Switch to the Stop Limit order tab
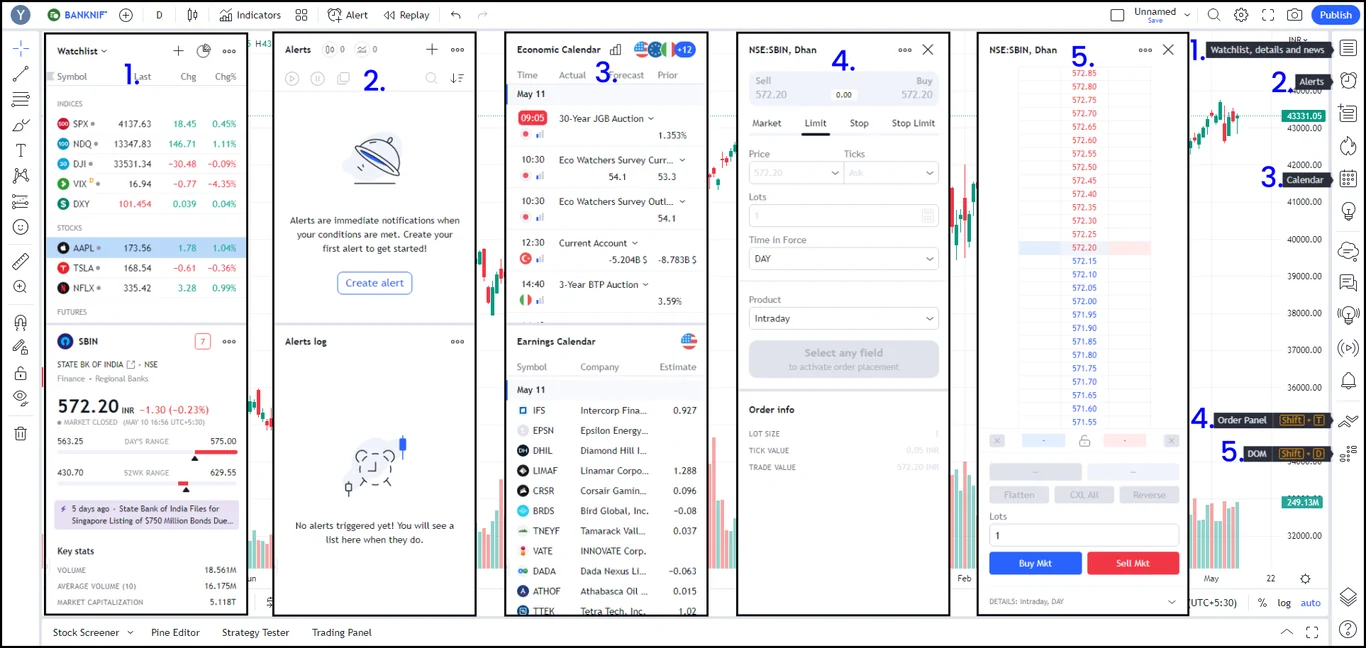 [913, 123]
